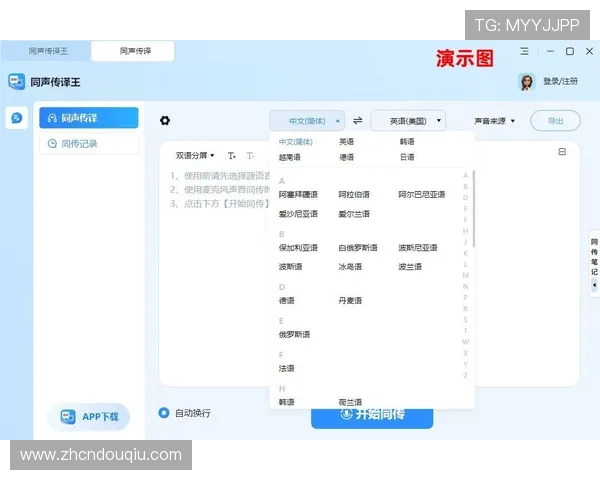The width and height of the screenshot is (600, 480).
Task: Jump to letter J in the alphabet index
Action: tap(465, 242)
